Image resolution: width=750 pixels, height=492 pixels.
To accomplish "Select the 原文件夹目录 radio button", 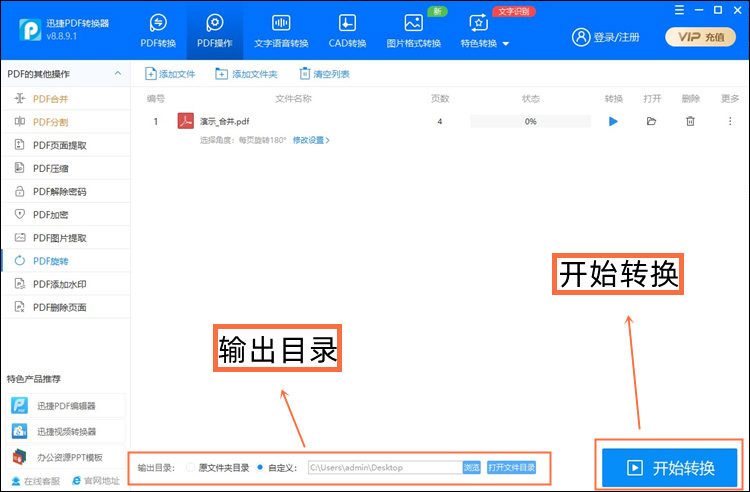I will click(x=190, y=467).
